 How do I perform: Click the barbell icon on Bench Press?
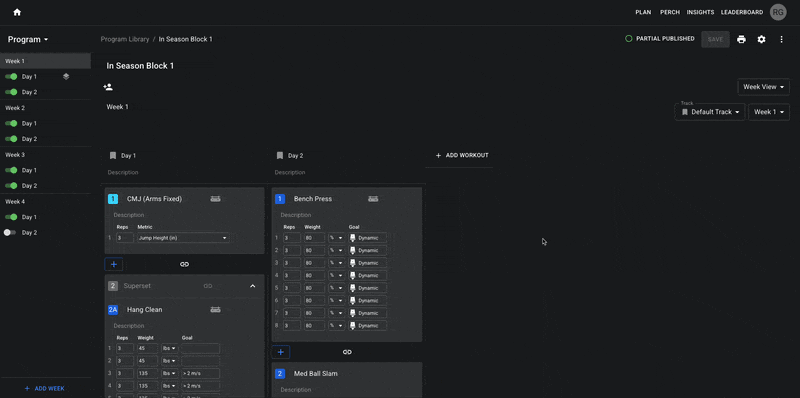click(373, 199)
